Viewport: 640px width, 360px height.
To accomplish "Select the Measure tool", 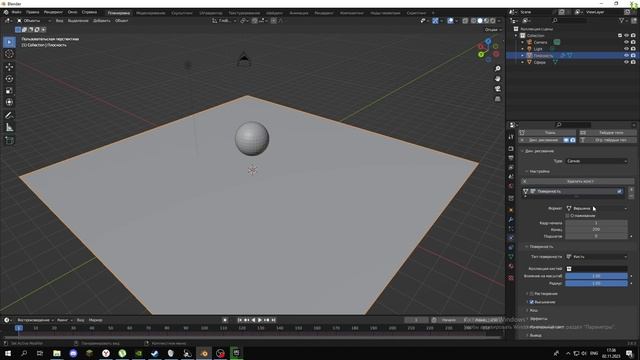I will pyautogui.click(x=9, y=128).
